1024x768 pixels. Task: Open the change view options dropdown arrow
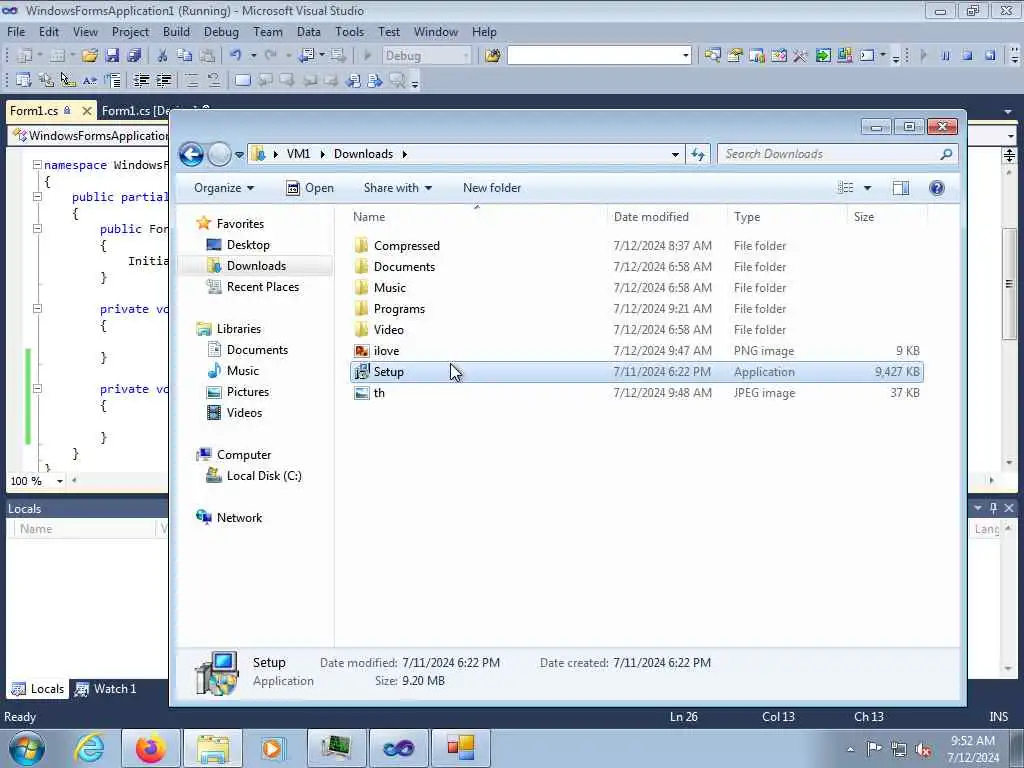[x=867, y=188]
